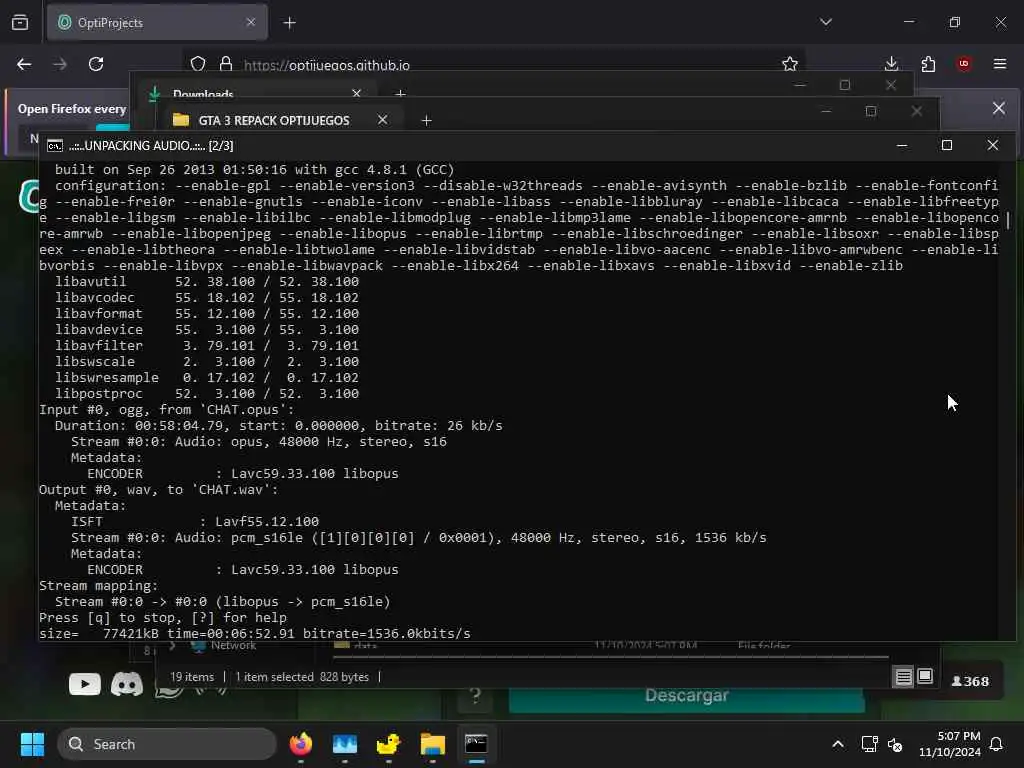Open Firefox from the taskbar

click(301, 744)
